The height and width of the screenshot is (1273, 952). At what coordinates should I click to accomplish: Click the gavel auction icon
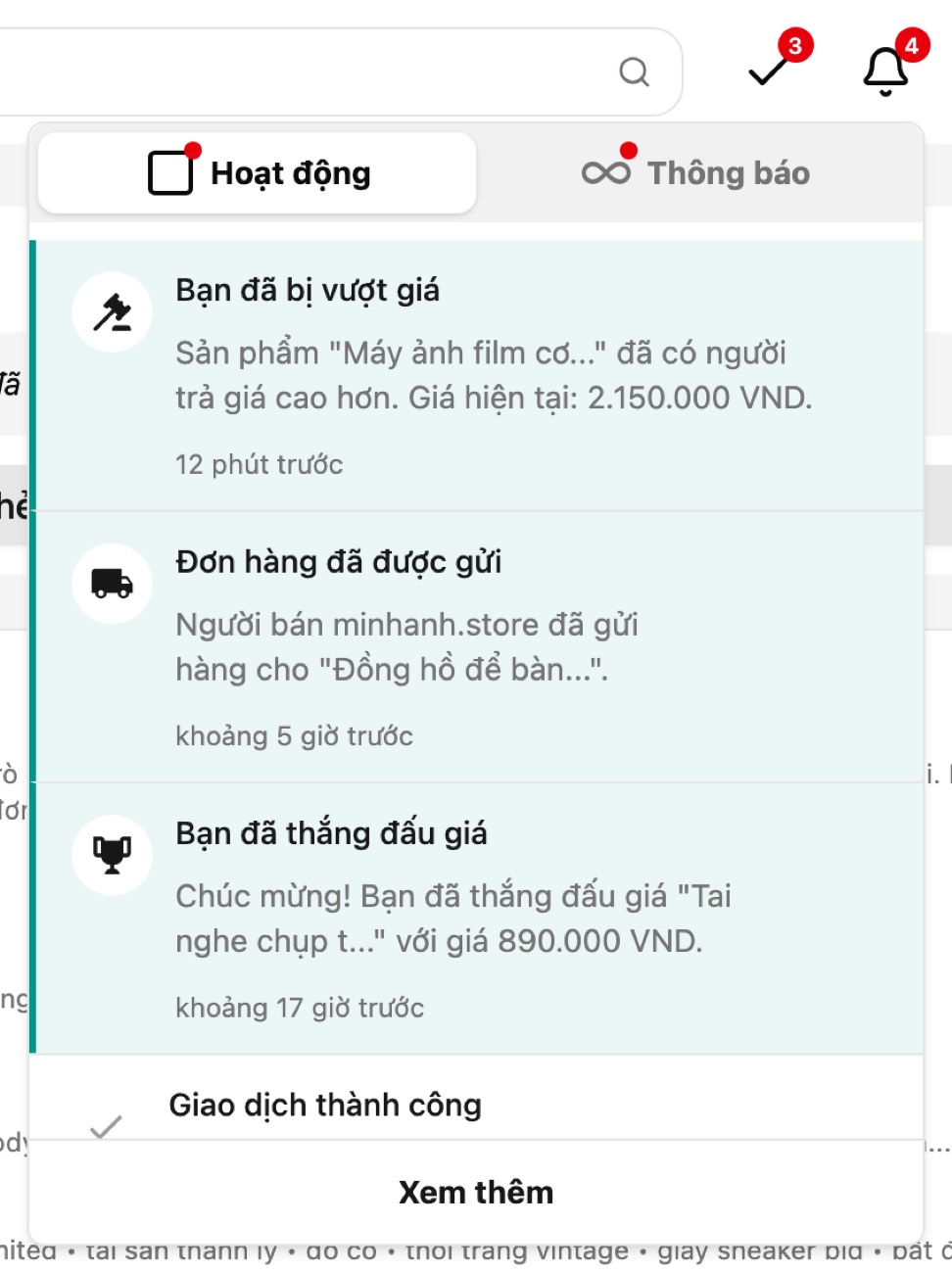(113, 312)
